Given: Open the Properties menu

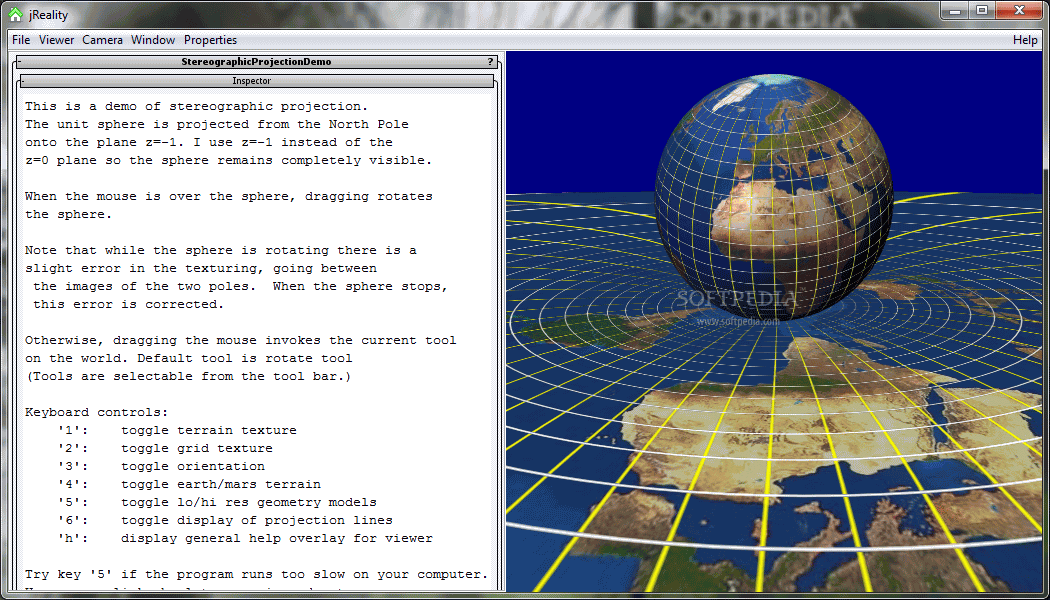Looking at the screenshot, I should pyautogui.click(x=210, y=40).
